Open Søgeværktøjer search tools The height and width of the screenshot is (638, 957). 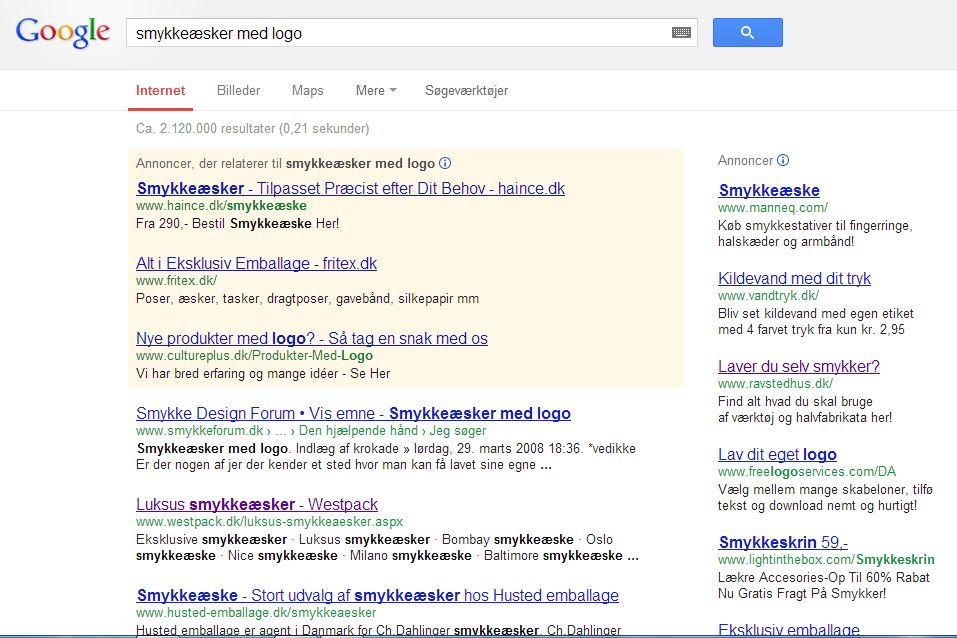[466, 90]
